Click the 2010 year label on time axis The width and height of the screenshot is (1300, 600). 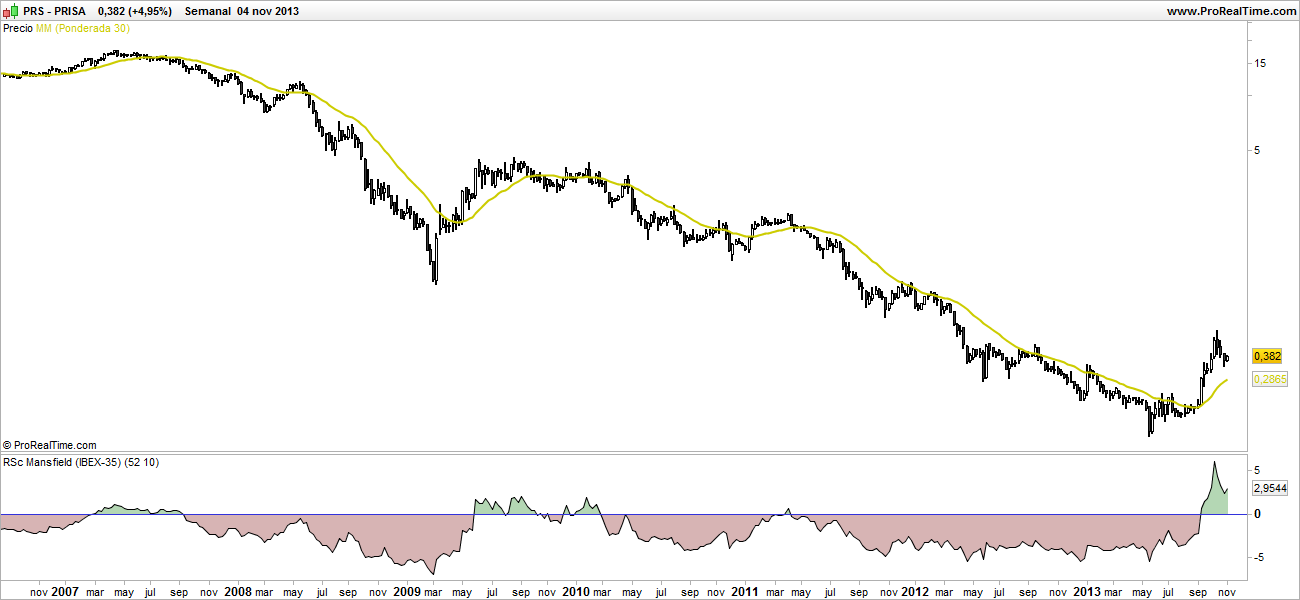point(575,591)
